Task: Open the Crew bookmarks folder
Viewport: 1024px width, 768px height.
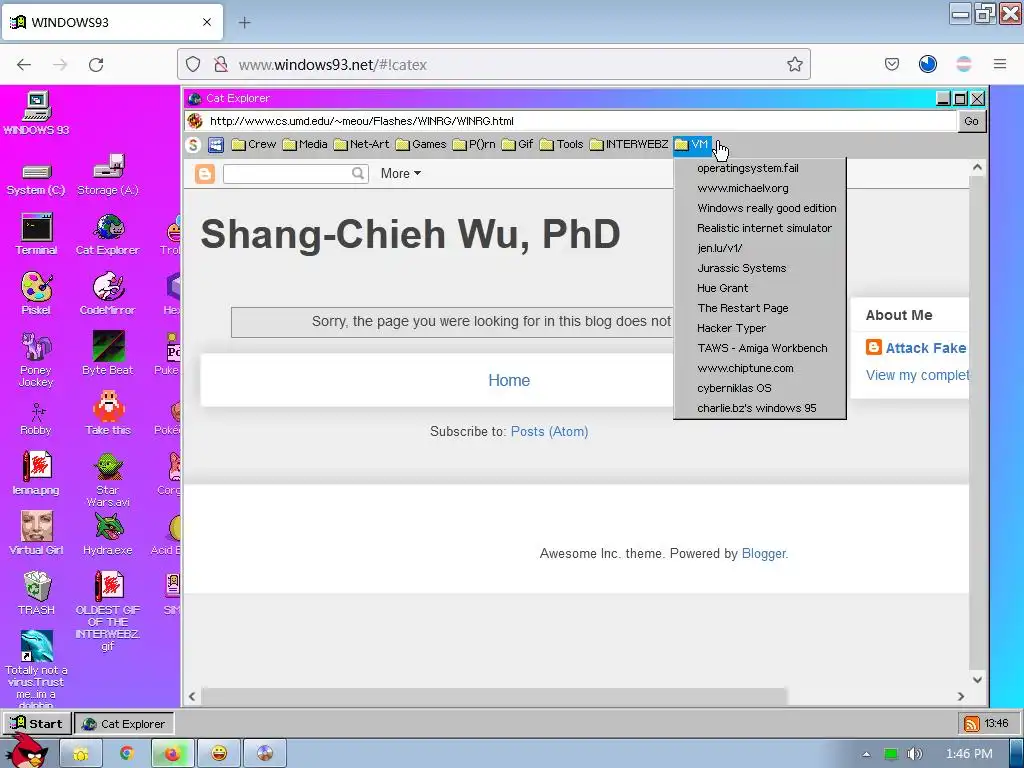Action: coord(254,144)
